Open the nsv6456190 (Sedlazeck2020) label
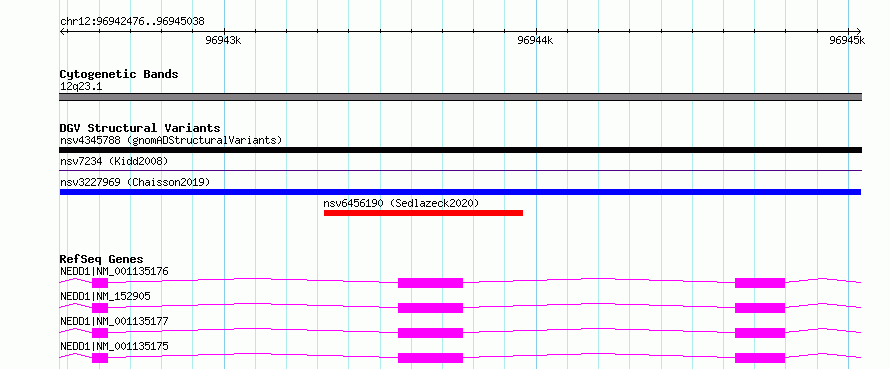890x369 pixels. (401, 203)
